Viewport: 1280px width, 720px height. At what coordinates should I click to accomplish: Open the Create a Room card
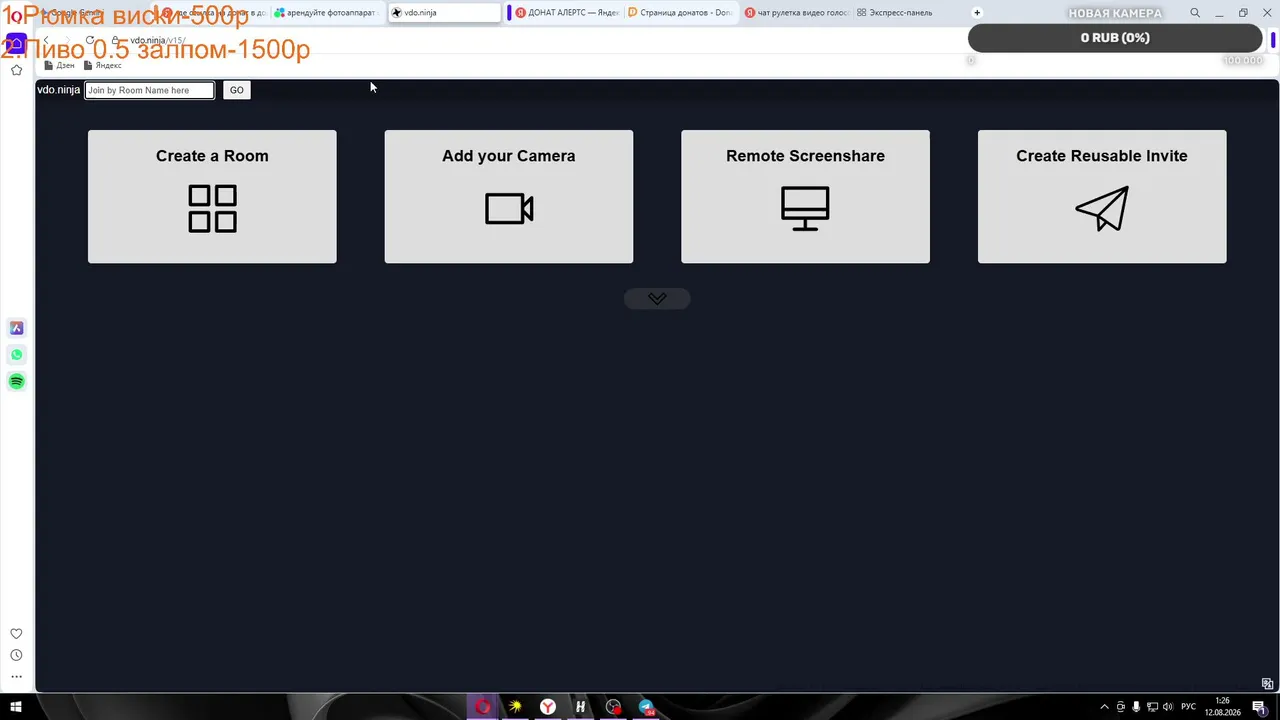point(212,196)
